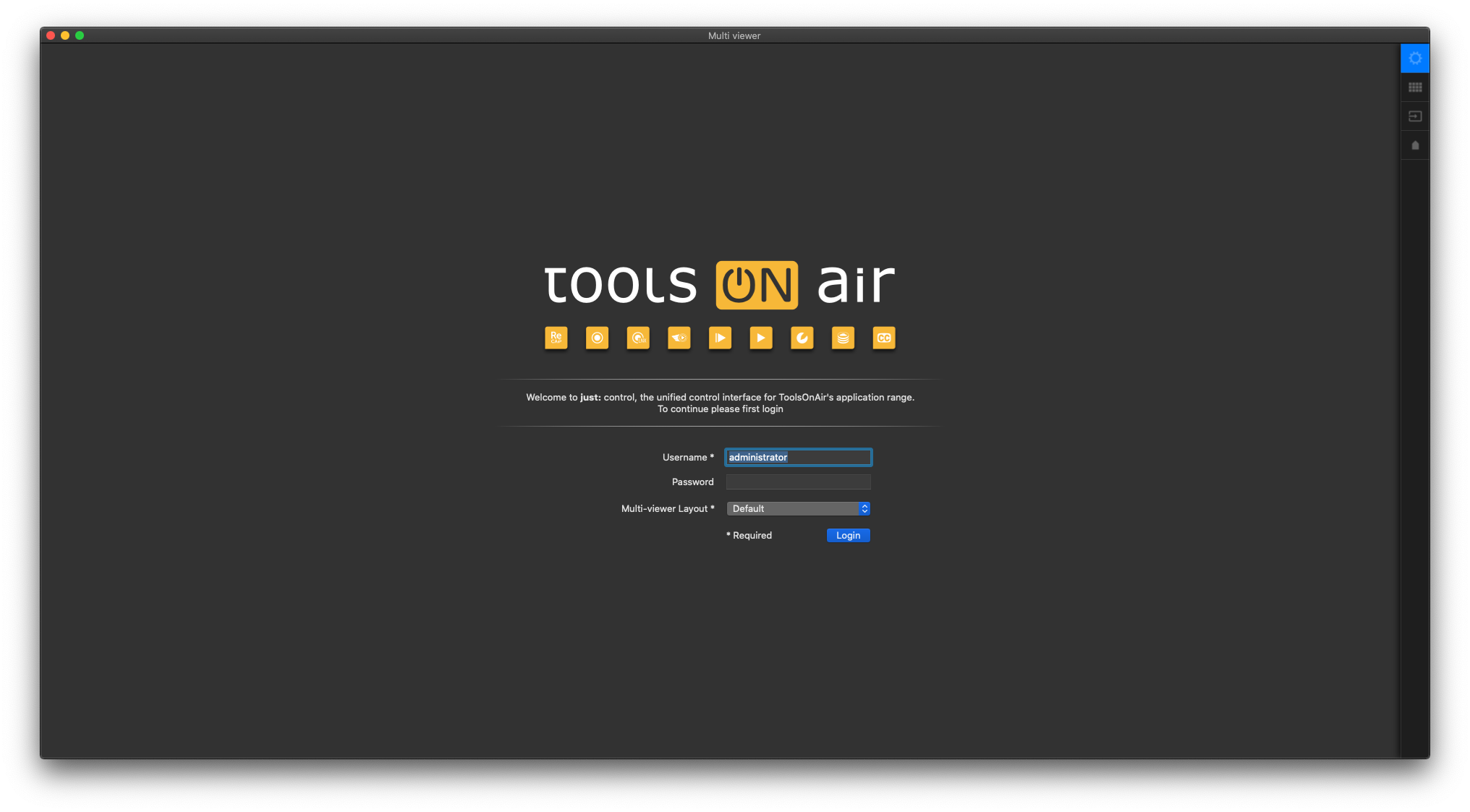
Task: Focus the Password input field
Action: click(x=799, y=482)
